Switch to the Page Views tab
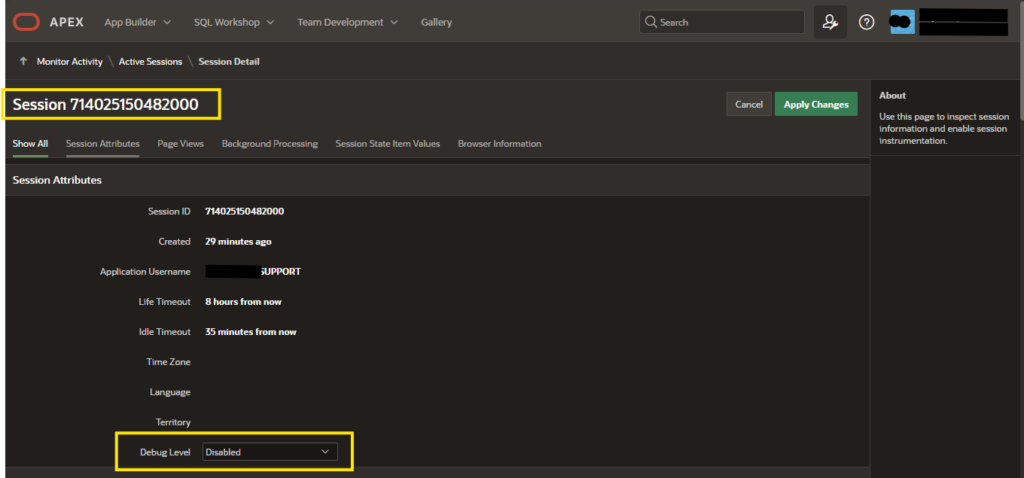This screenshot has width=1024, height=478. click(180, 144)
